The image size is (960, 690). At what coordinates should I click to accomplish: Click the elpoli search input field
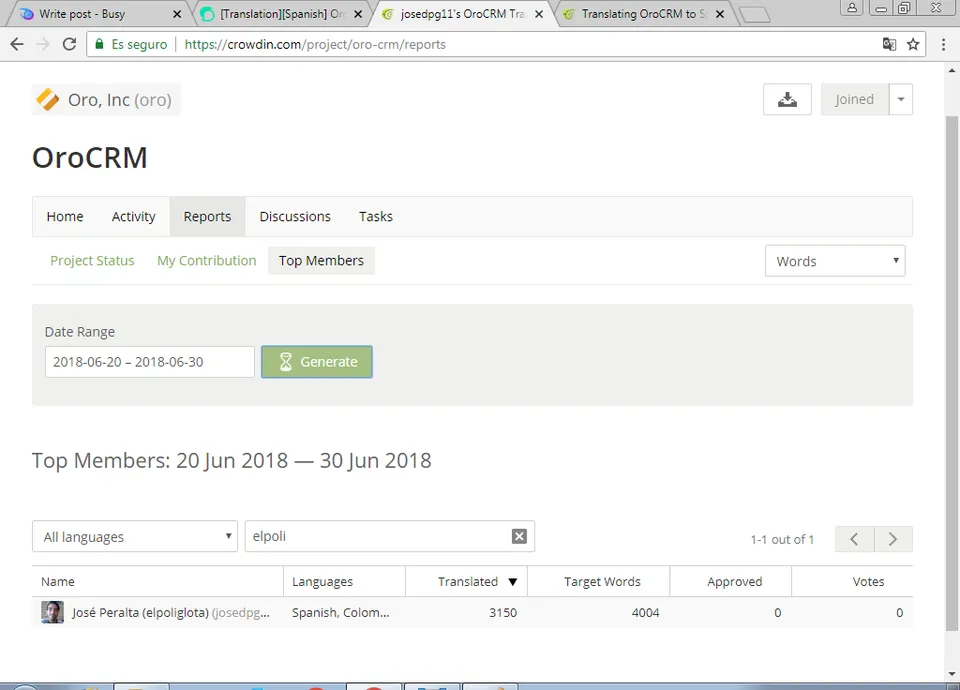[x=389, y=536]
